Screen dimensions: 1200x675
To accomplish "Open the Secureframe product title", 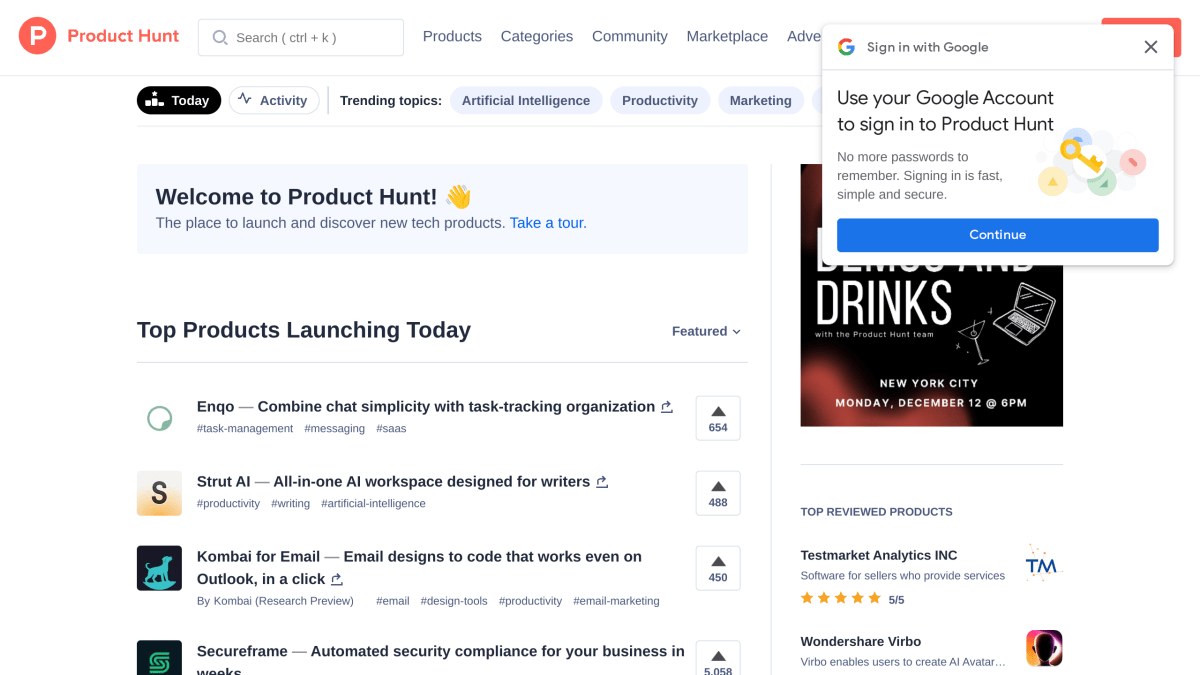I will pyautogui.click(x=441, y=660).
